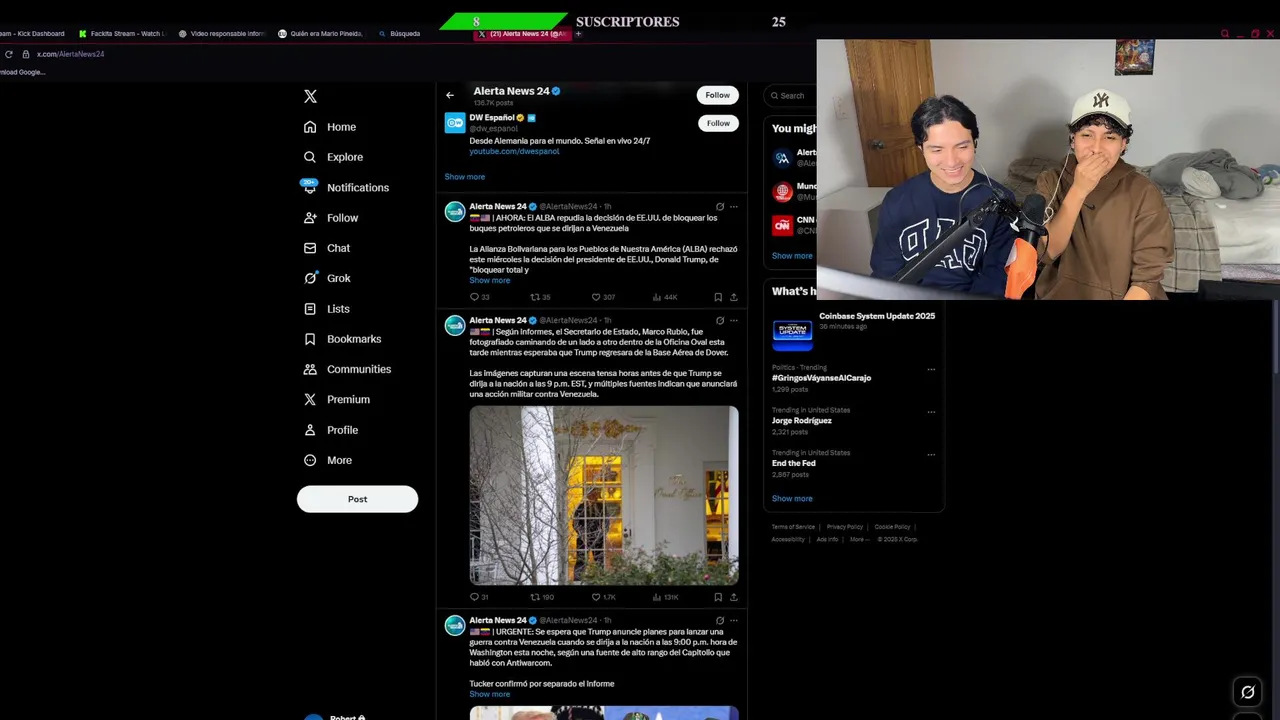The image size is (1280, 720).
Task: Open a new browser tab with plus
Action: (578, 34)
